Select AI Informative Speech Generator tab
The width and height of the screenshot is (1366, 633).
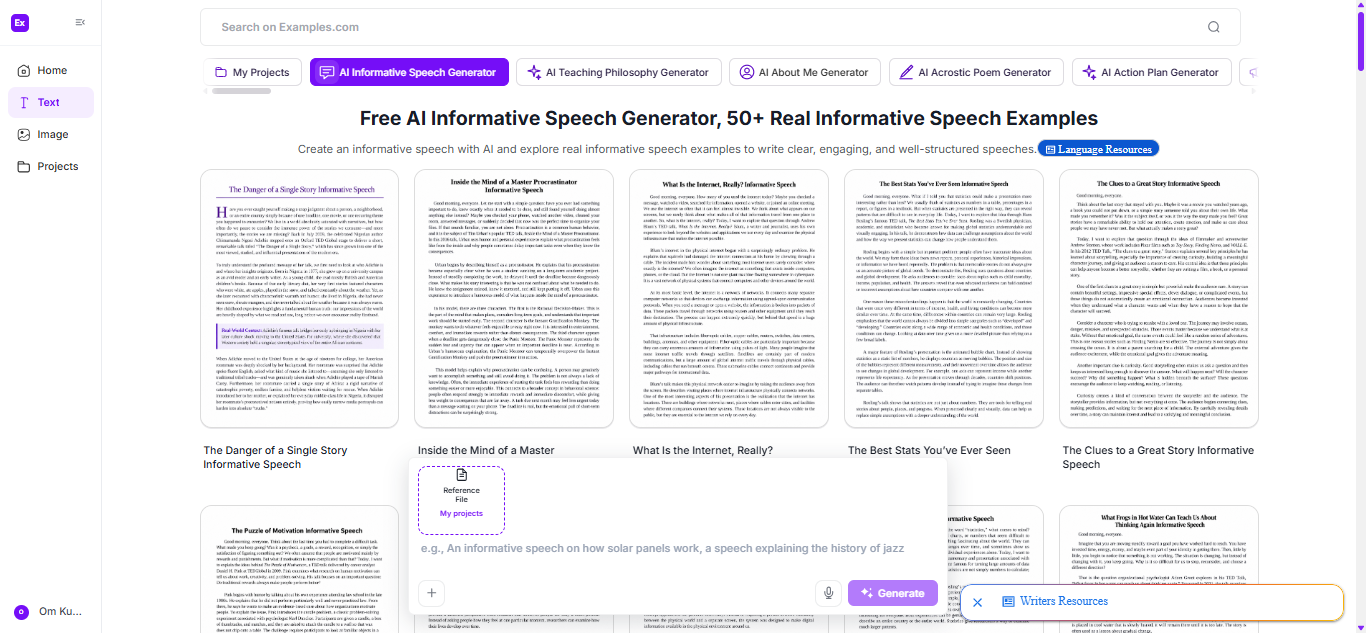click(x=409, y=72)
